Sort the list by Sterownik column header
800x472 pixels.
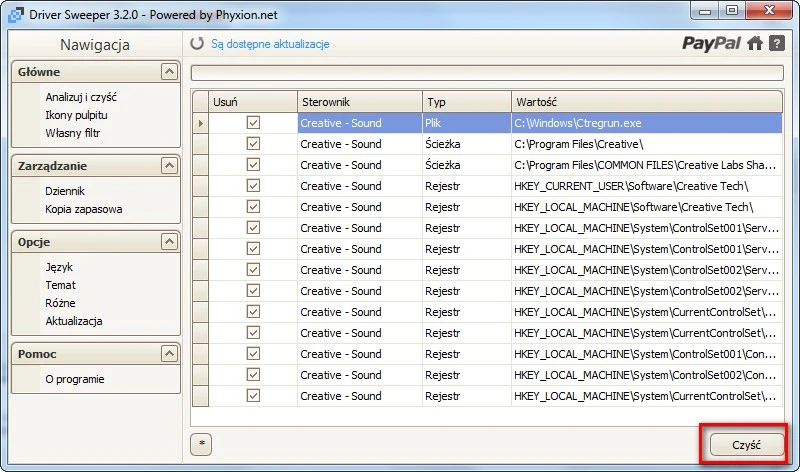[358, 102]
